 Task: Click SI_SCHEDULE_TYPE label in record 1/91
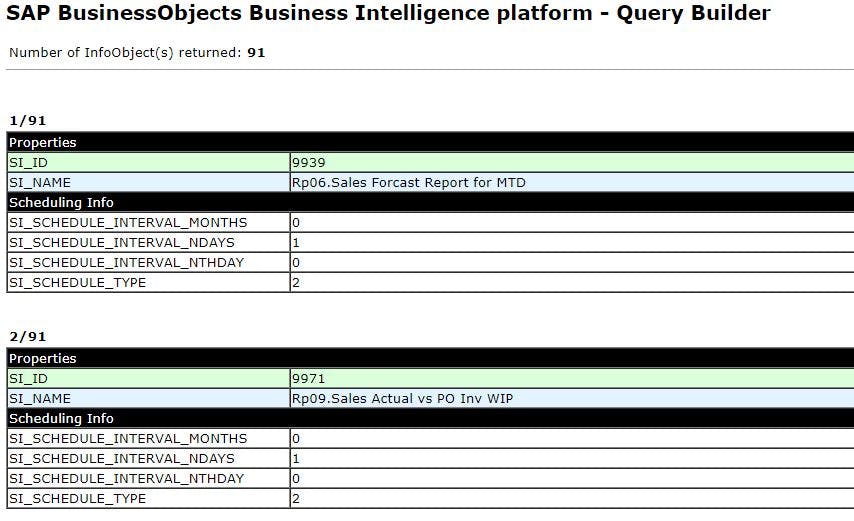pos(77,283)
